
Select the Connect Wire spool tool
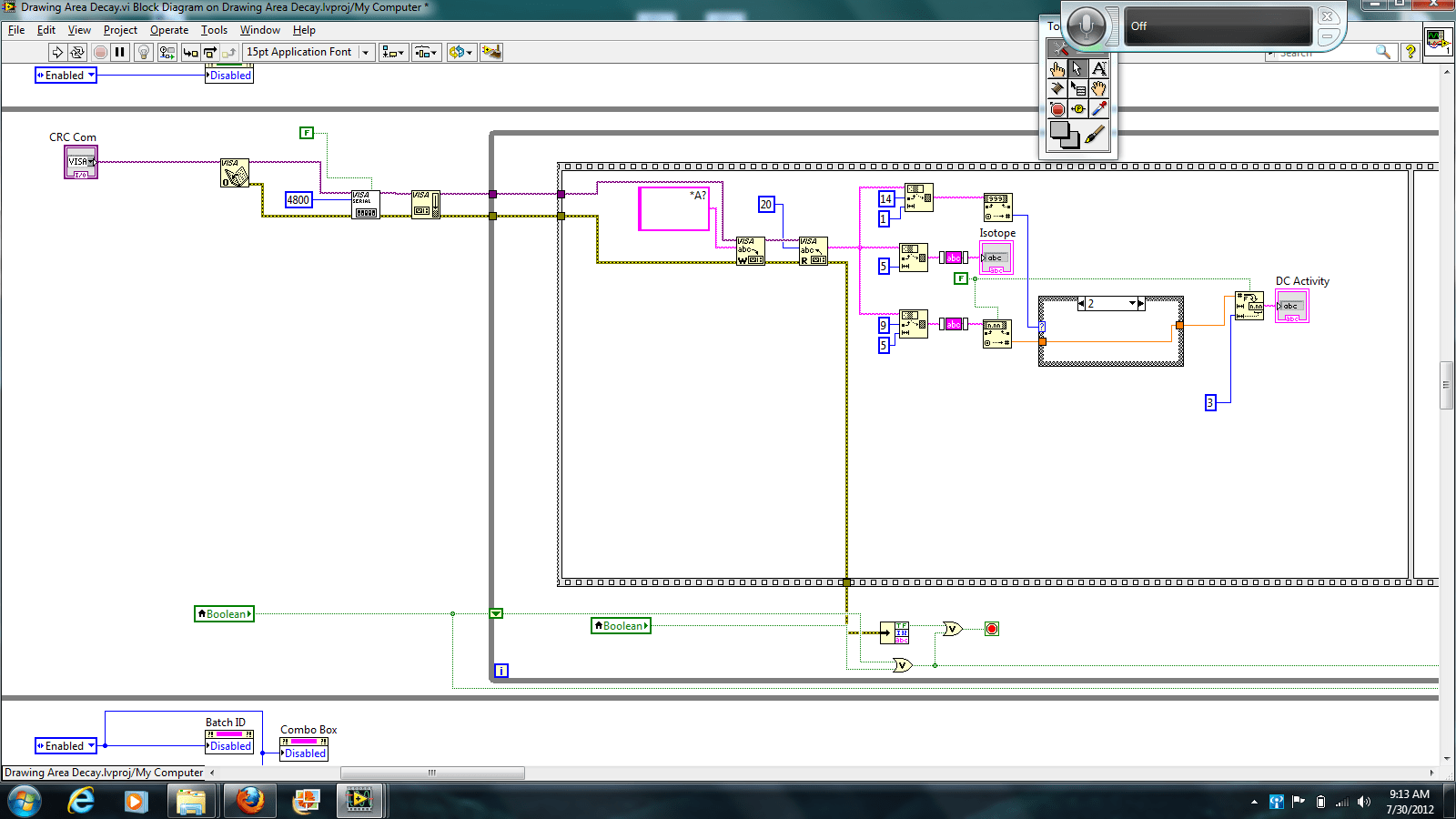point(1057,88)
